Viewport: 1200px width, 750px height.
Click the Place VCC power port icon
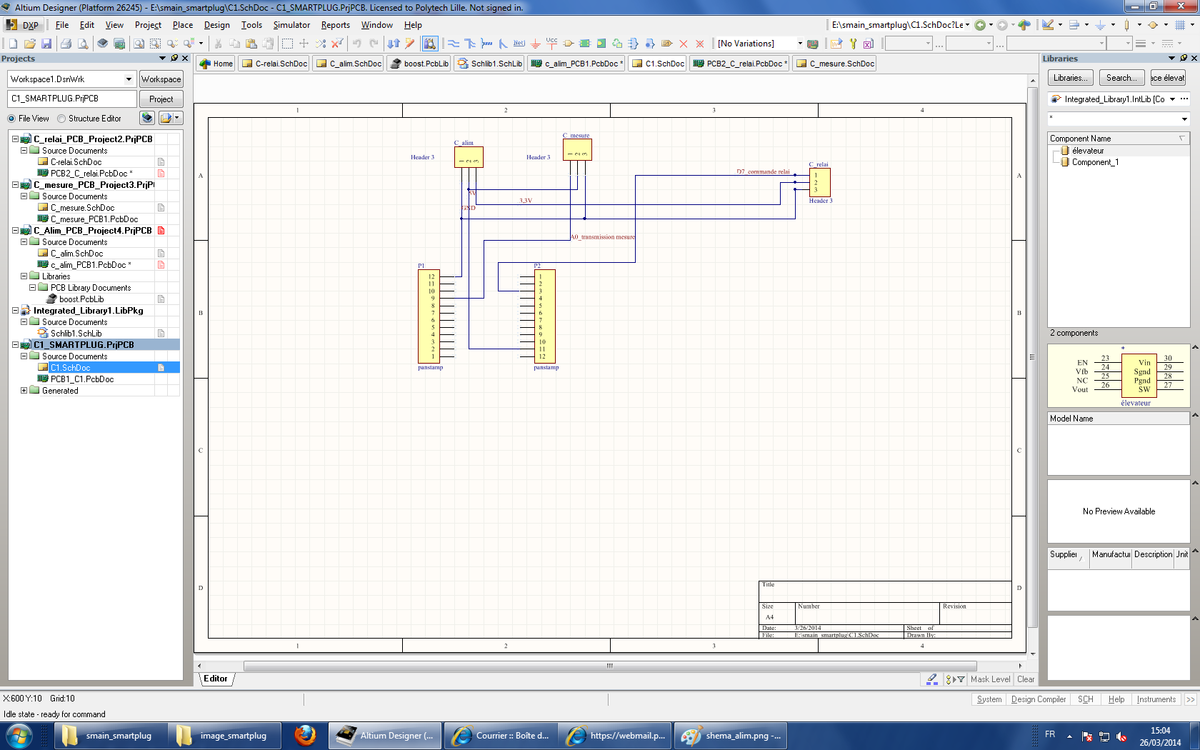tap(552, 44)
